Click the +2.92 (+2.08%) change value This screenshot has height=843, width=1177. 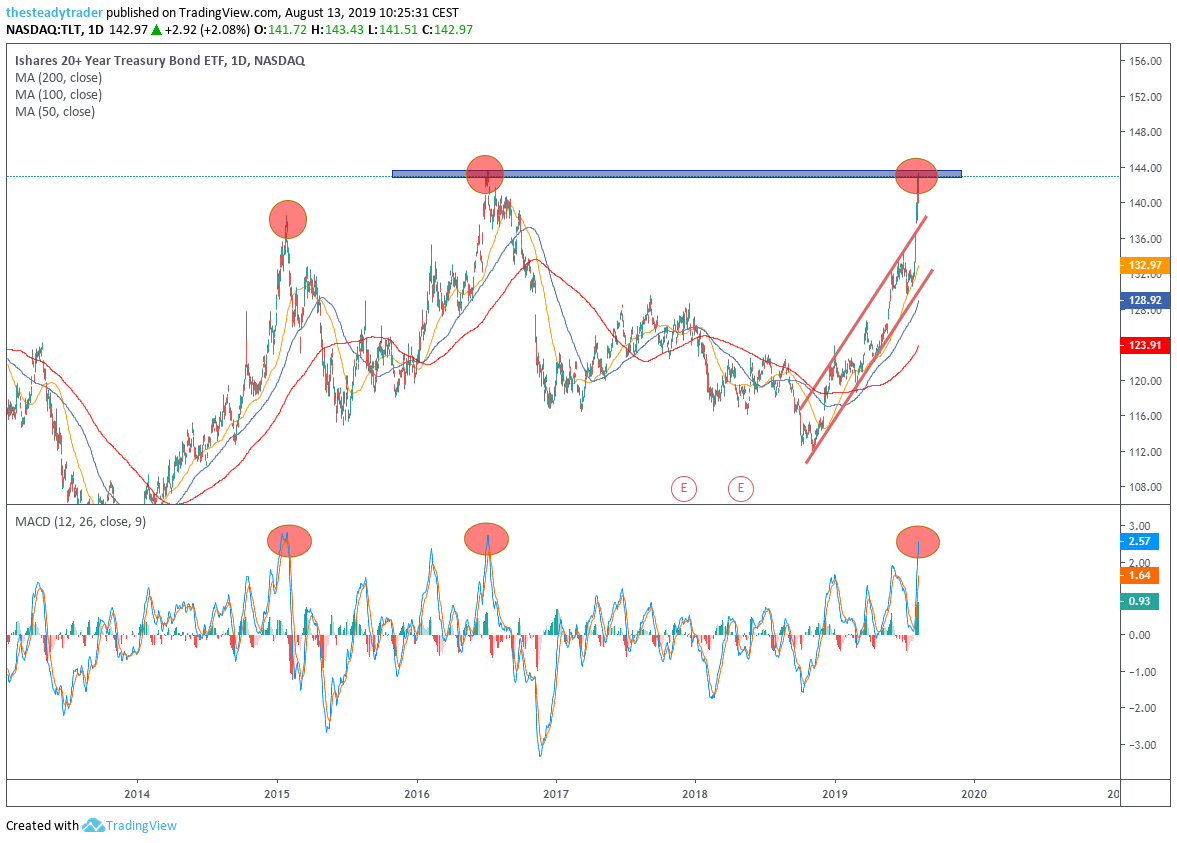[207, 30]
